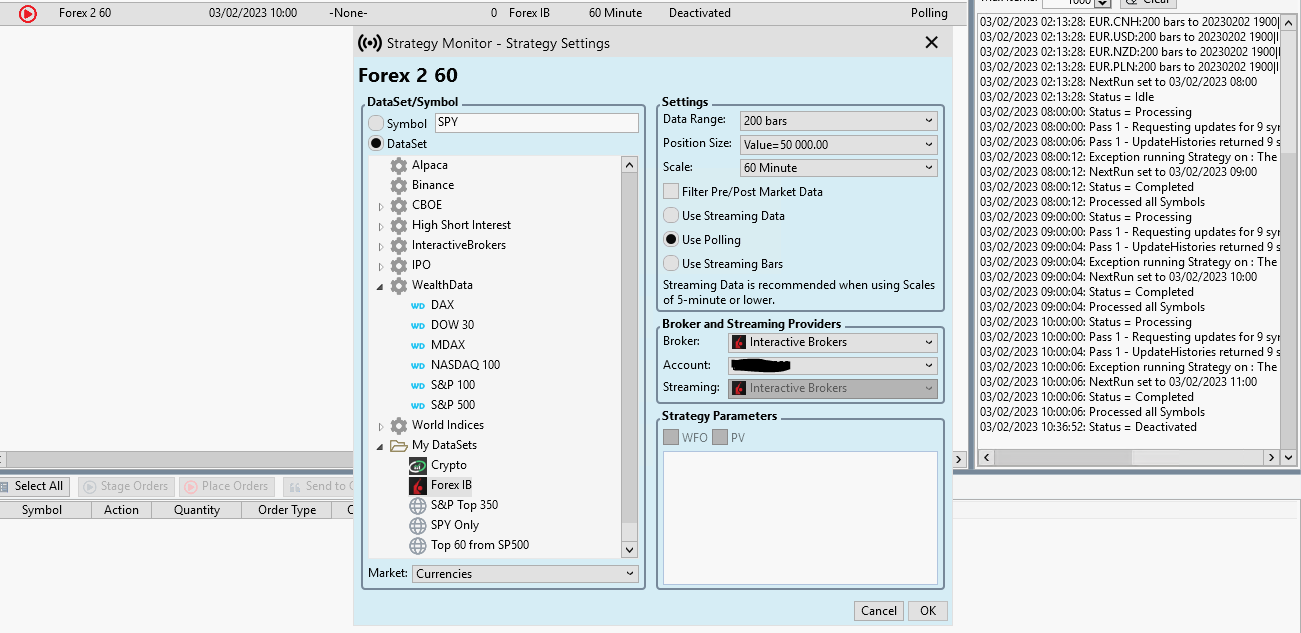Click the globe icon beside SPY Only
The width and height of the screenshot is (1301, 633).
click(418, 525)
